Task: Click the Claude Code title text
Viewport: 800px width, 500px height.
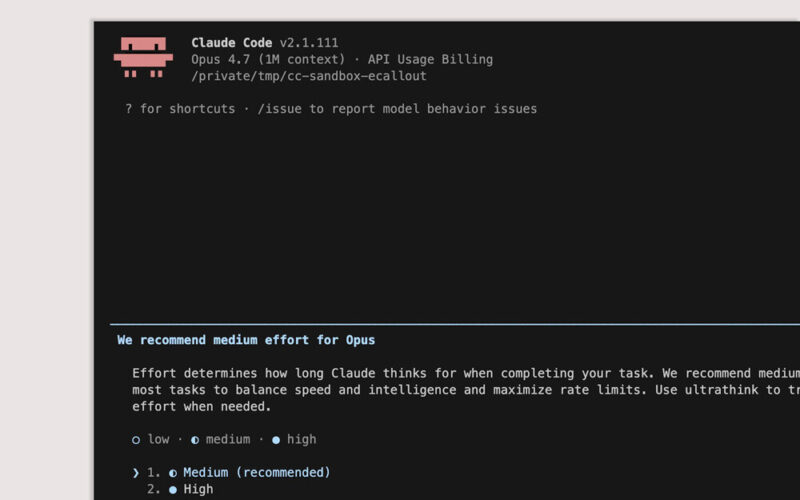Action: coord(232,43)
